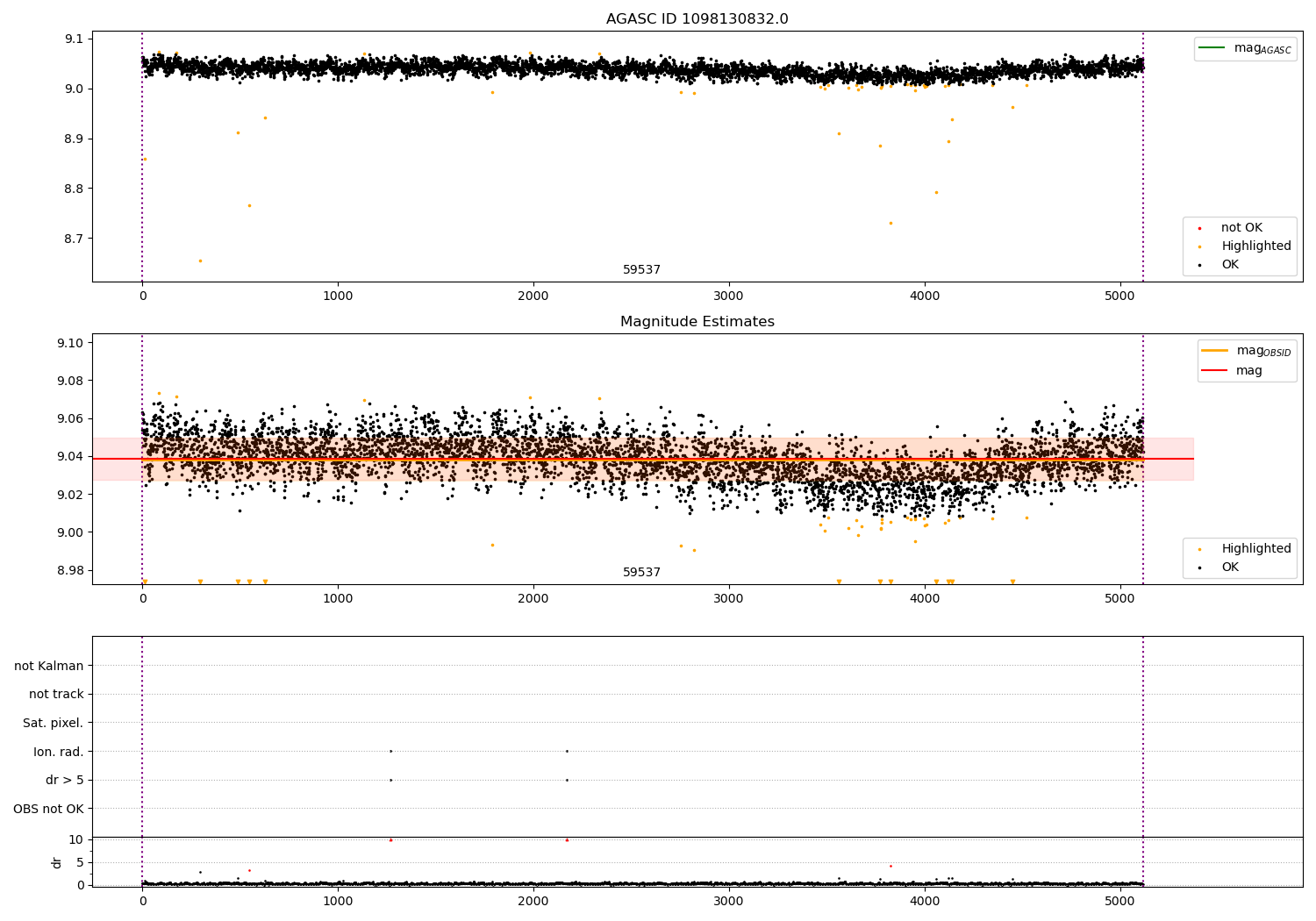Click the 'Ion. rad.' y-axis label
1316x921 pixels.
(x=59, y=753)
